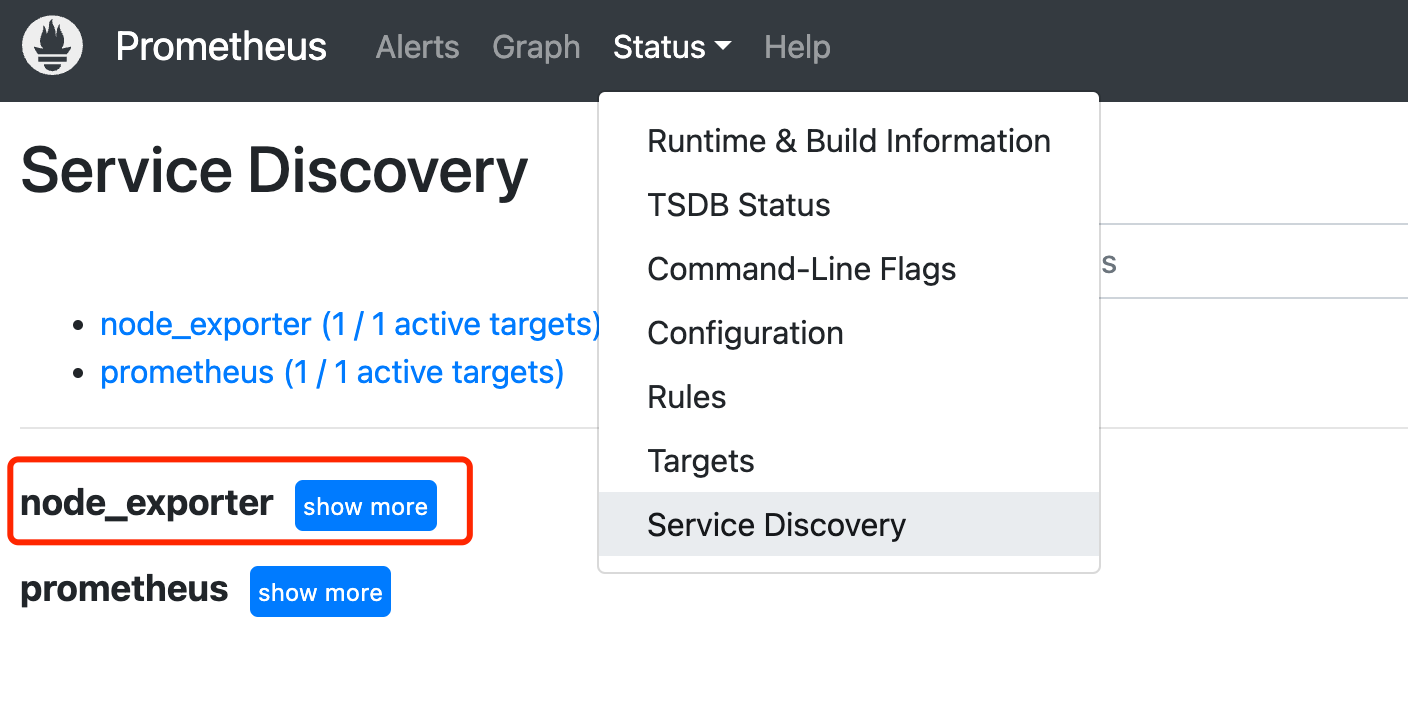Click the Prometheus brand name
Viewport: 1408px width, 714px height.
tap(221, 47)
